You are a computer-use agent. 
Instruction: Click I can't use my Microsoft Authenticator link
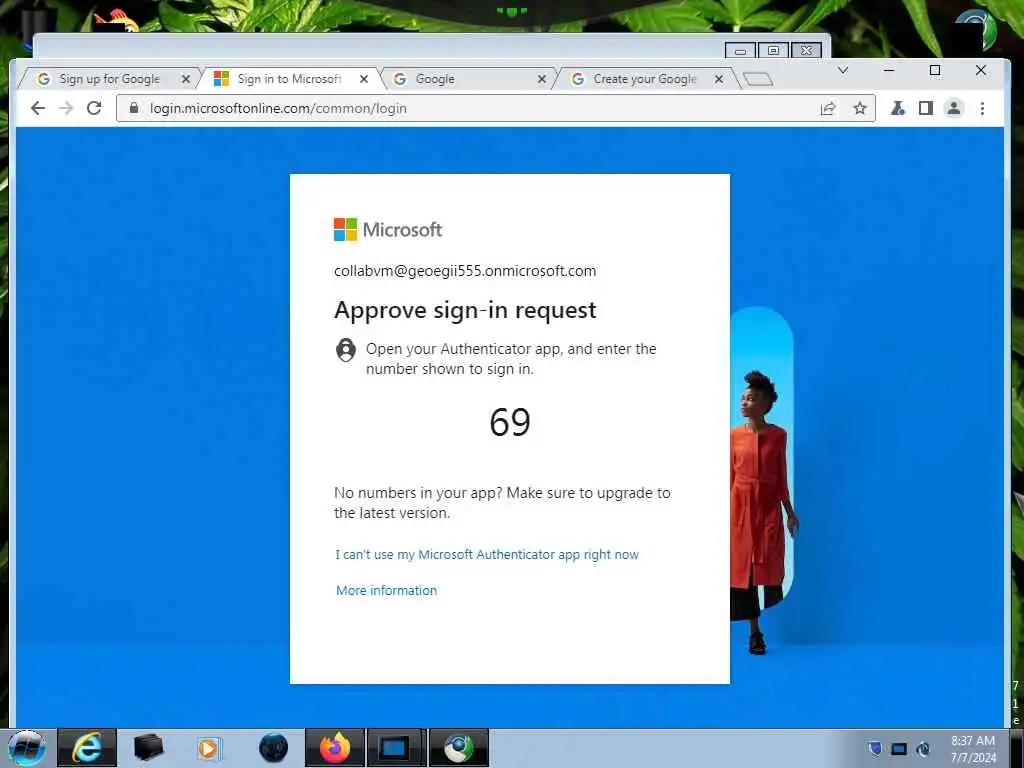pos(487,554)
